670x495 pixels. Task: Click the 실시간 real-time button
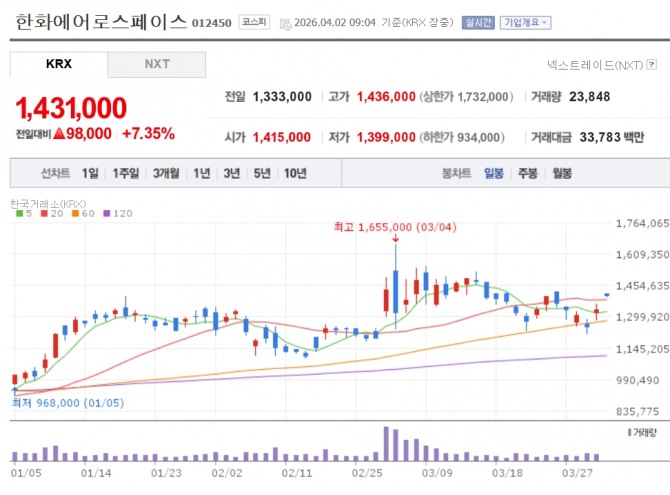point(478,22)
